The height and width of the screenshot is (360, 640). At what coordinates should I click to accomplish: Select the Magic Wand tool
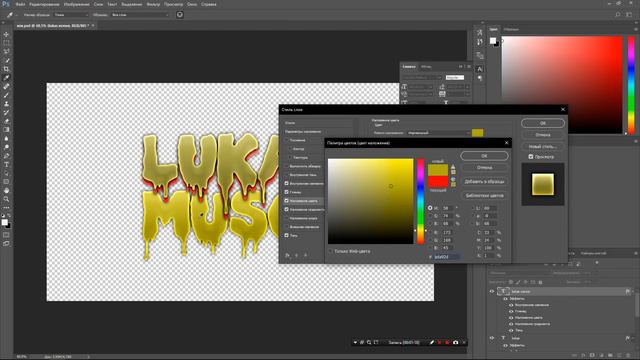pos(6,60)
